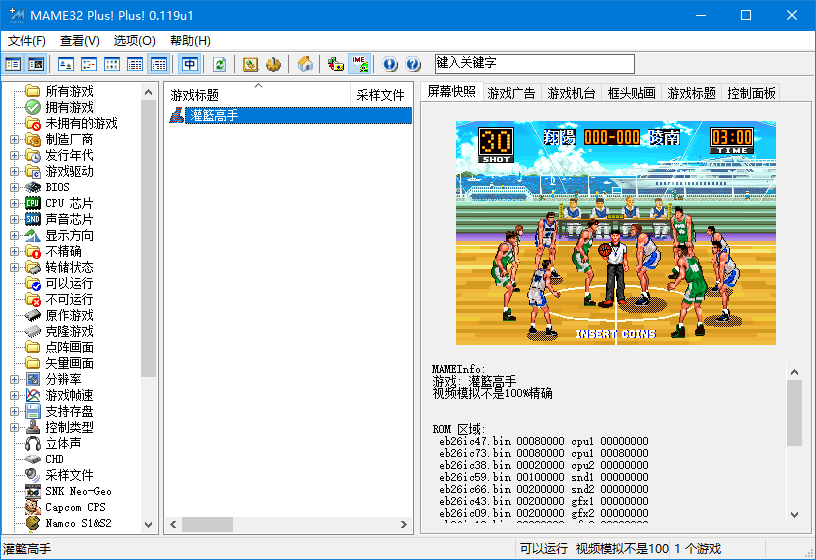
Task: Select the Capcom CPS folder icon
Action: pyautogui.click(x=33, y=507)
